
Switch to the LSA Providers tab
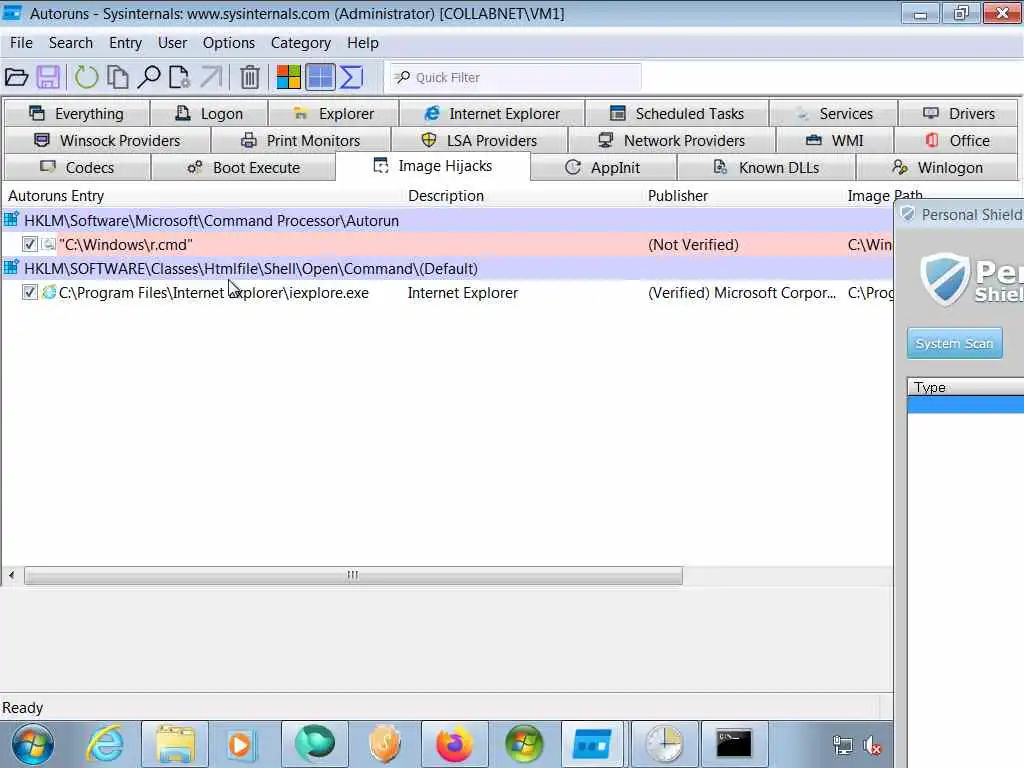[x=479, y=140]
